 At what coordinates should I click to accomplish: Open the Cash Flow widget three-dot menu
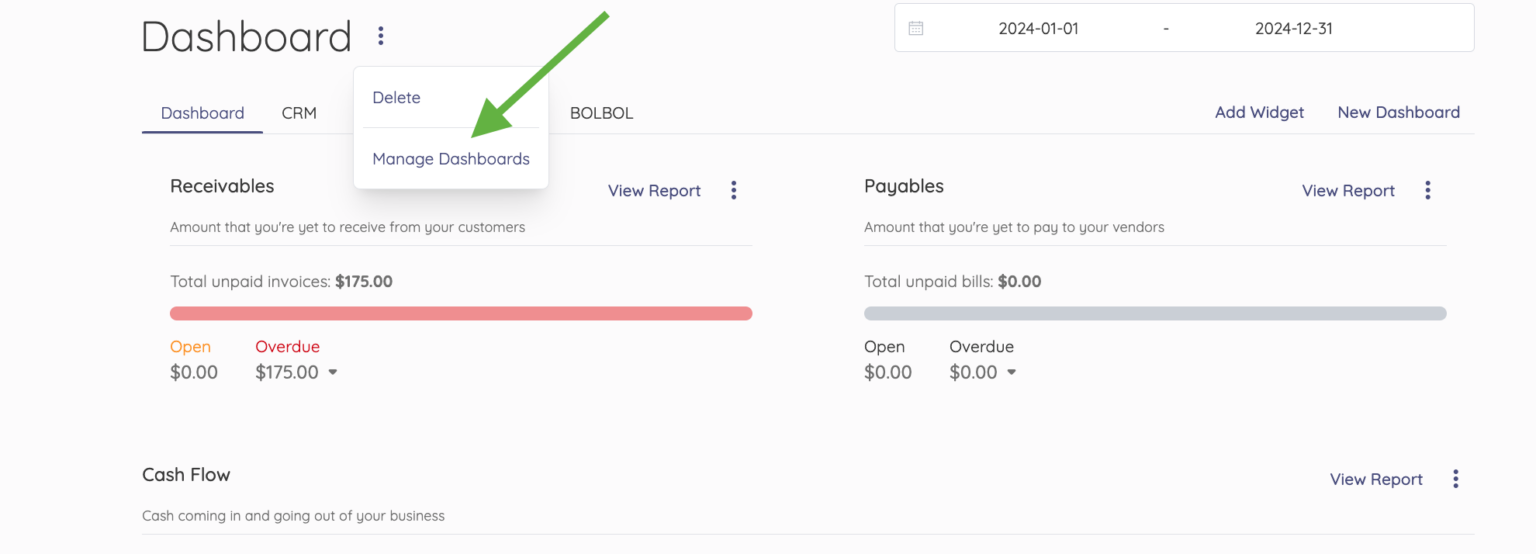click(1456, 479)
